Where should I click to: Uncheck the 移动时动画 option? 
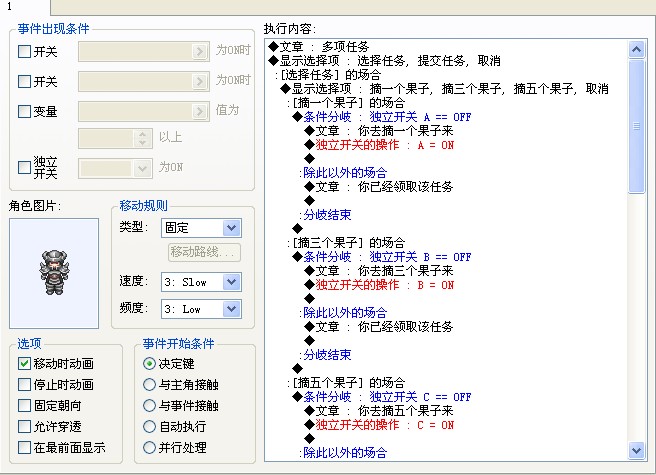(x=24, y=364)
